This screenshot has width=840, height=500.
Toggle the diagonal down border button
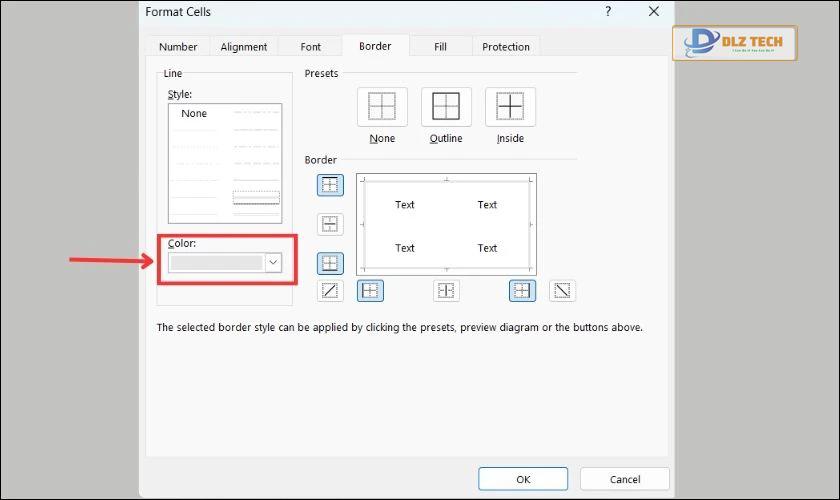coord(562,290)
